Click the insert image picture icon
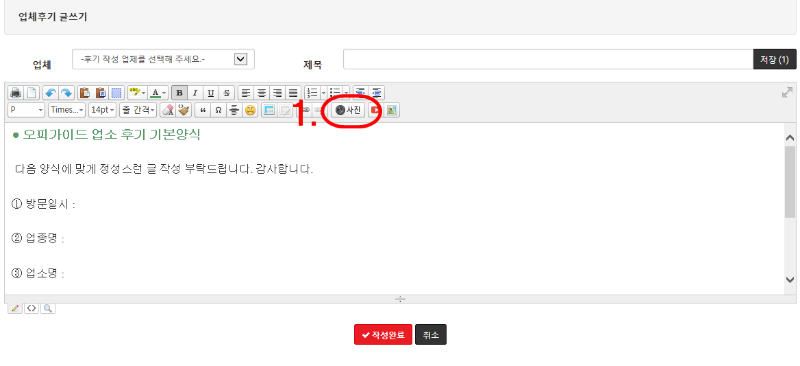 click(392, 110)
